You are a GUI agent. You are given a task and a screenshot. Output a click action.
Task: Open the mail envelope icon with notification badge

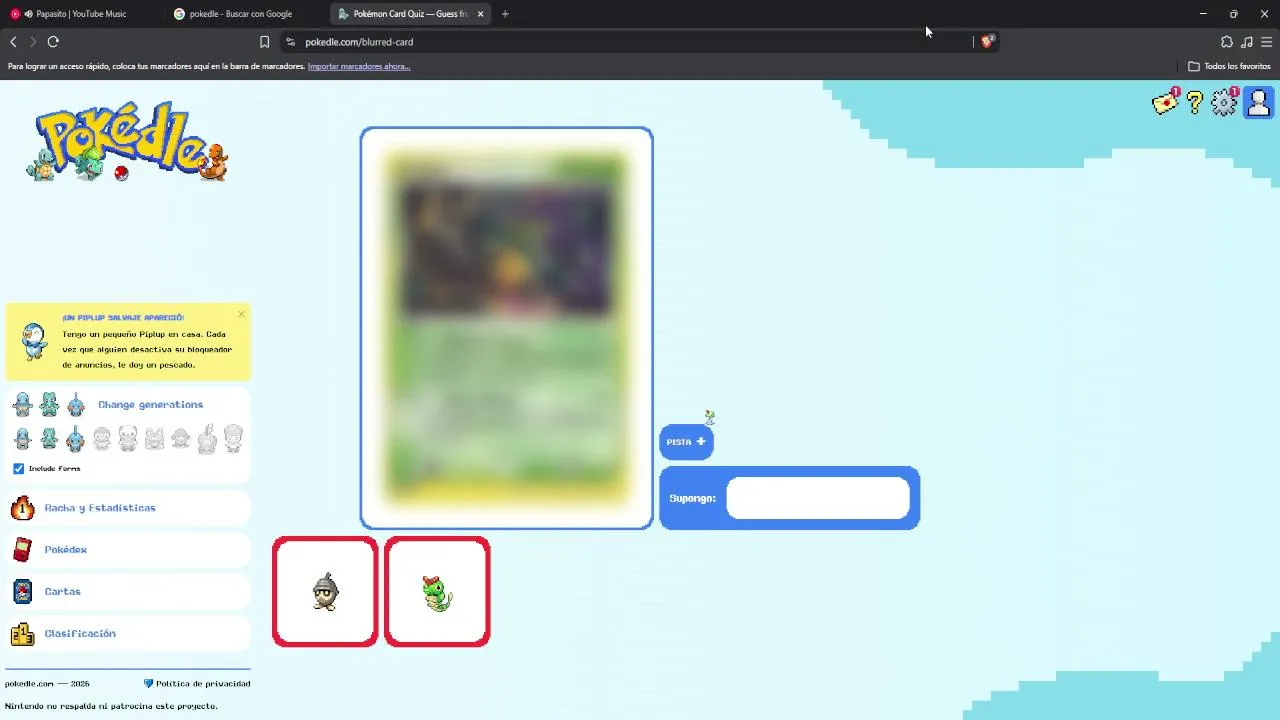click(x=1166, y=102)
